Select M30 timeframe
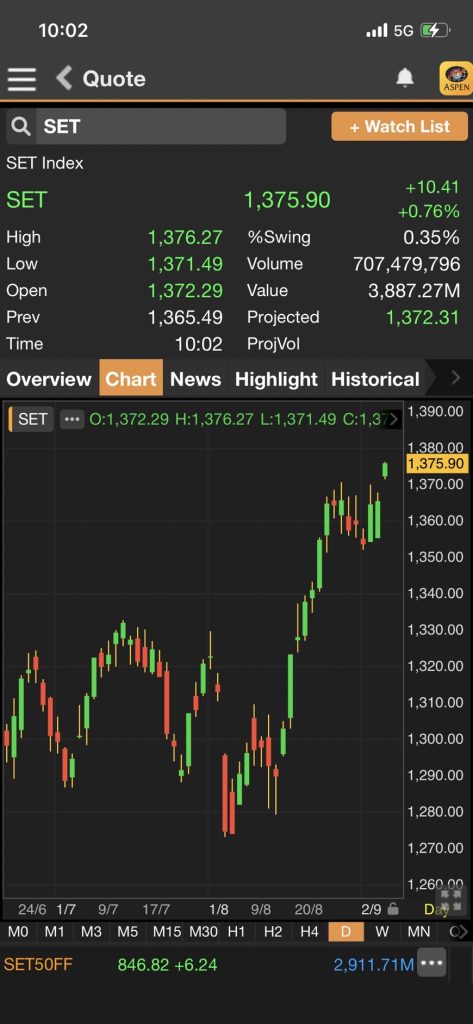The width and height of the screenshot is (473, 1024). pos(203,932)
